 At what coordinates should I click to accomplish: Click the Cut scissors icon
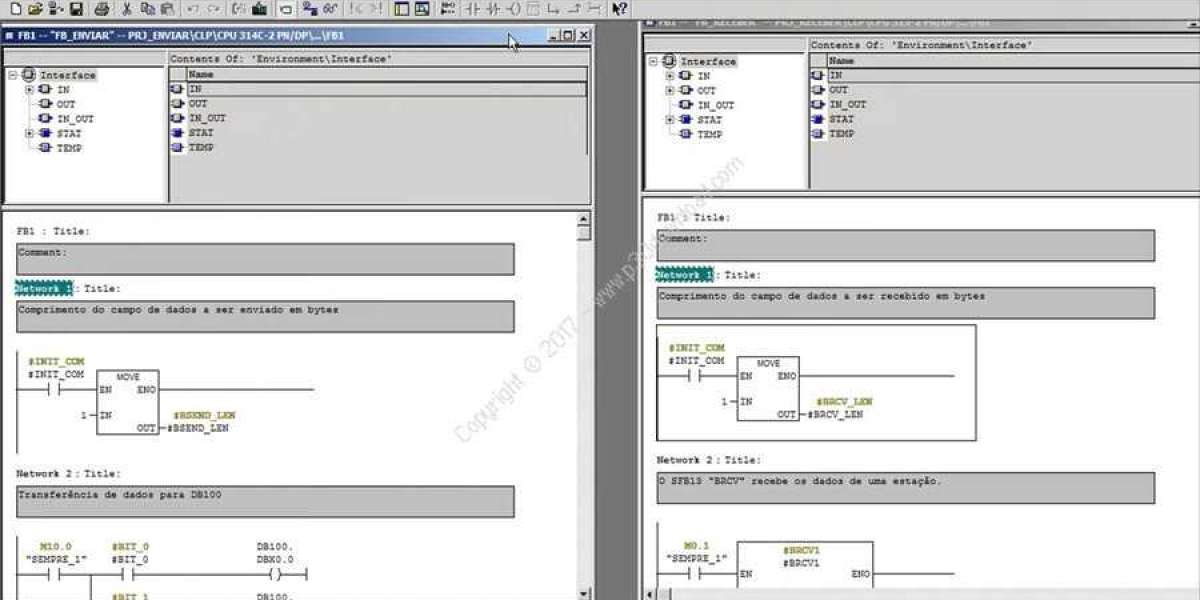[127, 9]
